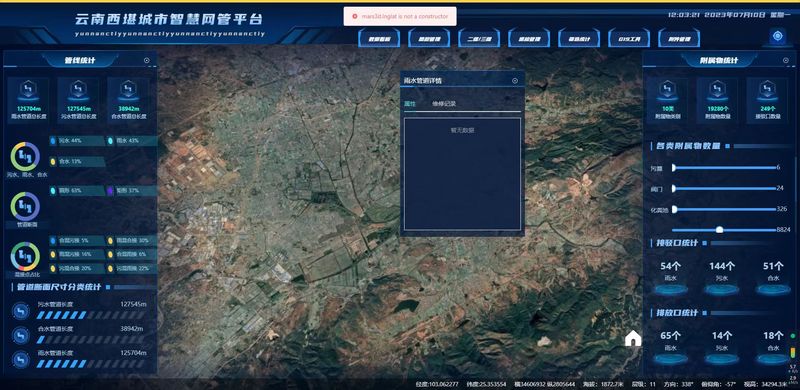Click the 二维/三维 navigation button
This screenshot has width=800, height=390.
479,38
